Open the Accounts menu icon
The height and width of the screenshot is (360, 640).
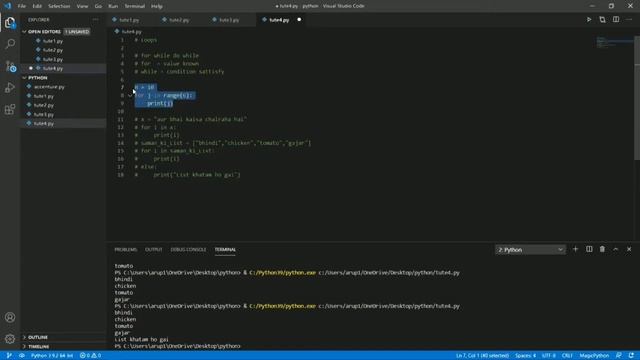(x=10, y=317)
